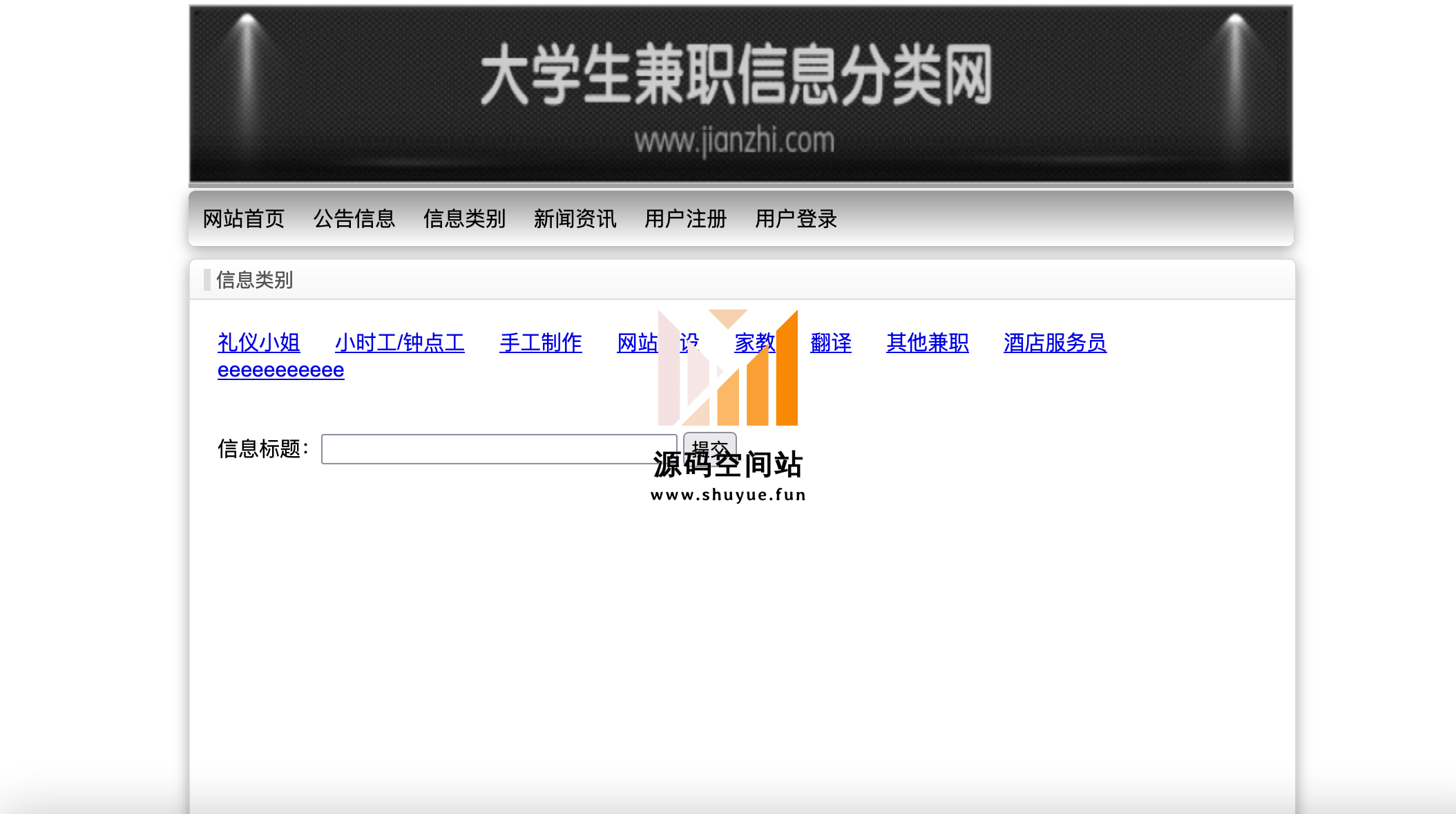Open the 网站首页 navigation item
This screenshot has height=814, width=1456.
pyautogui.click(x=244, y=219)
